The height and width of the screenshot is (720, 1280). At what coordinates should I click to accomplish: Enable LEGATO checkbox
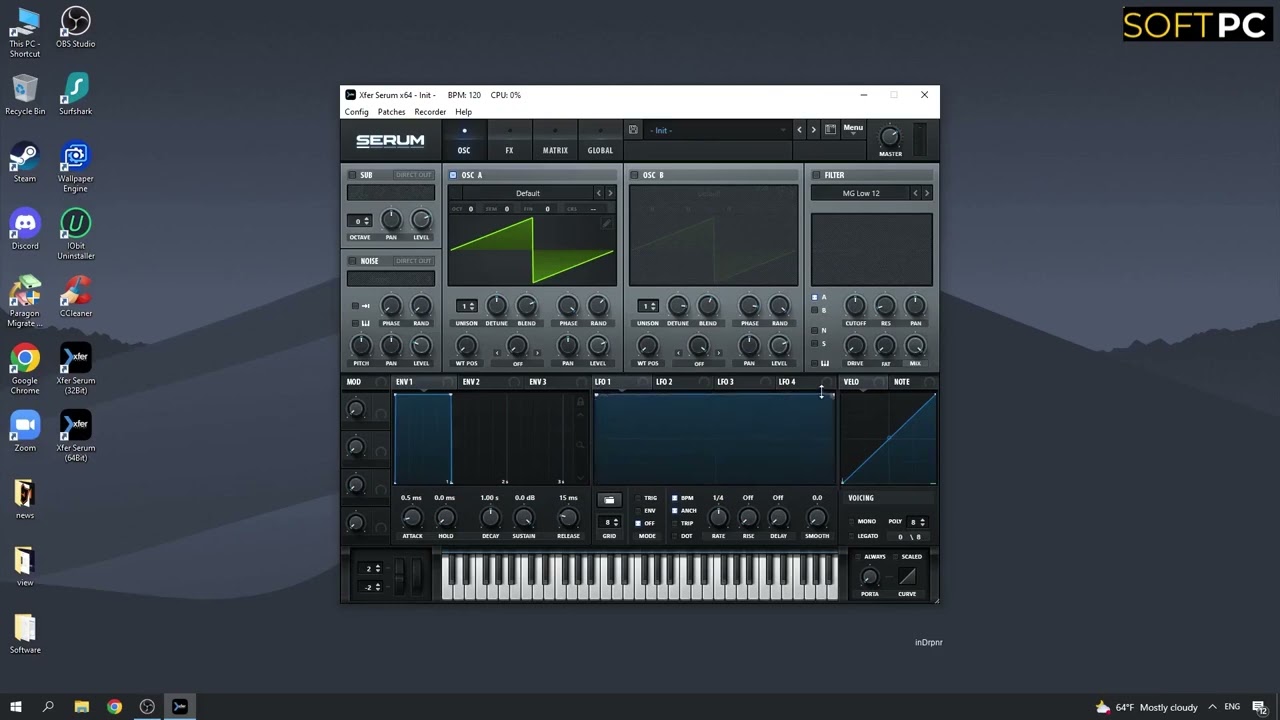pyautogui.click(x=851, y=536)
